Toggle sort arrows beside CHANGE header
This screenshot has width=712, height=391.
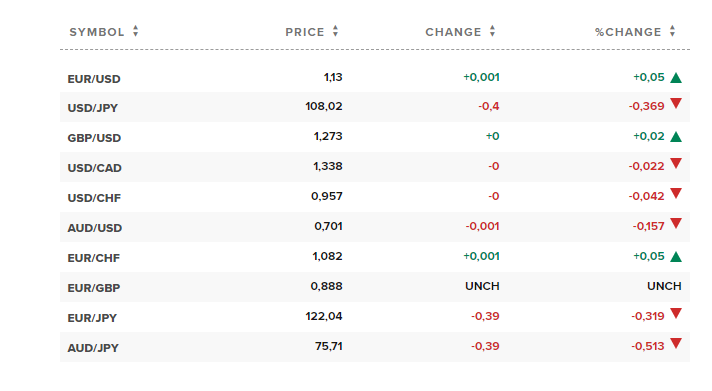coord(492,31)
